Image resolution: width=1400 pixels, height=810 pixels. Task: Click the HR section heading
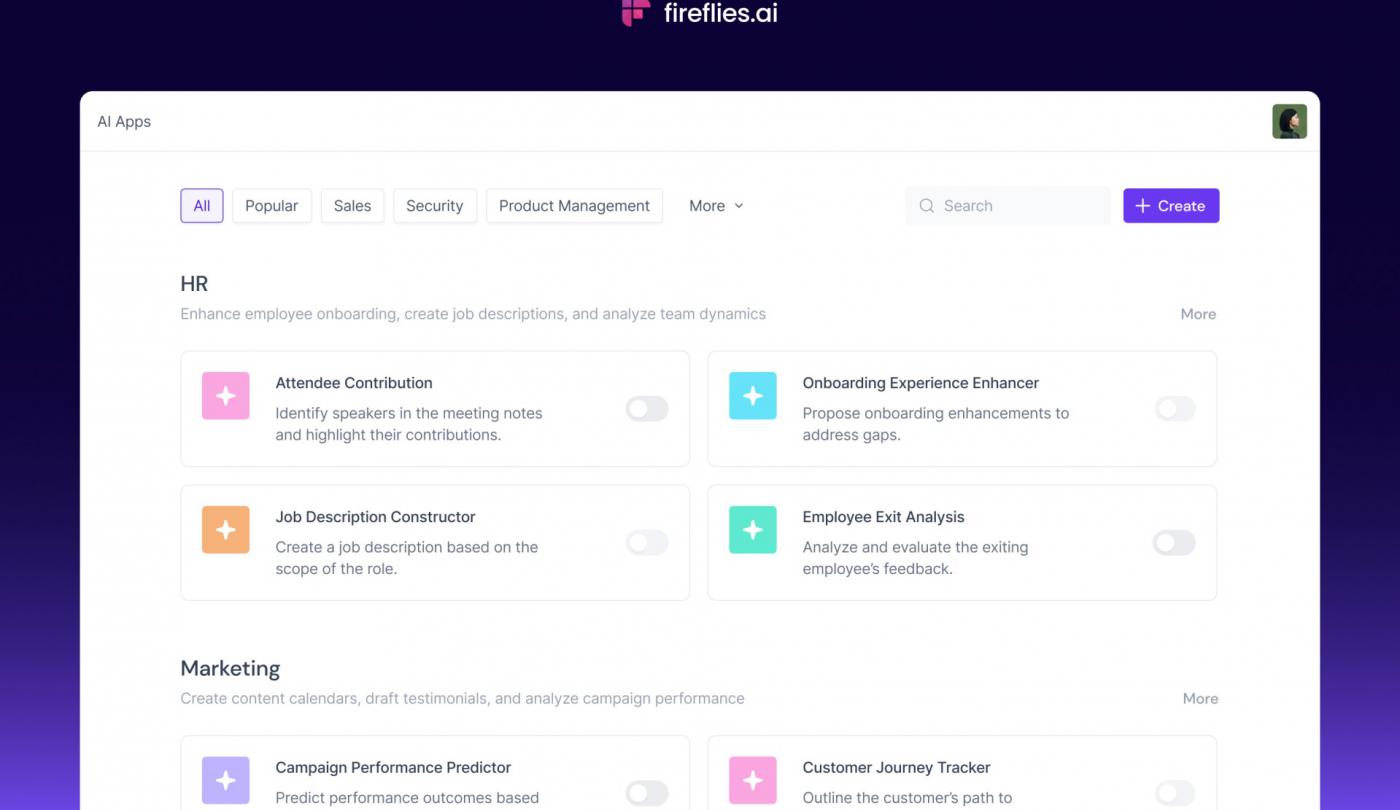click(x=194, y=284)
